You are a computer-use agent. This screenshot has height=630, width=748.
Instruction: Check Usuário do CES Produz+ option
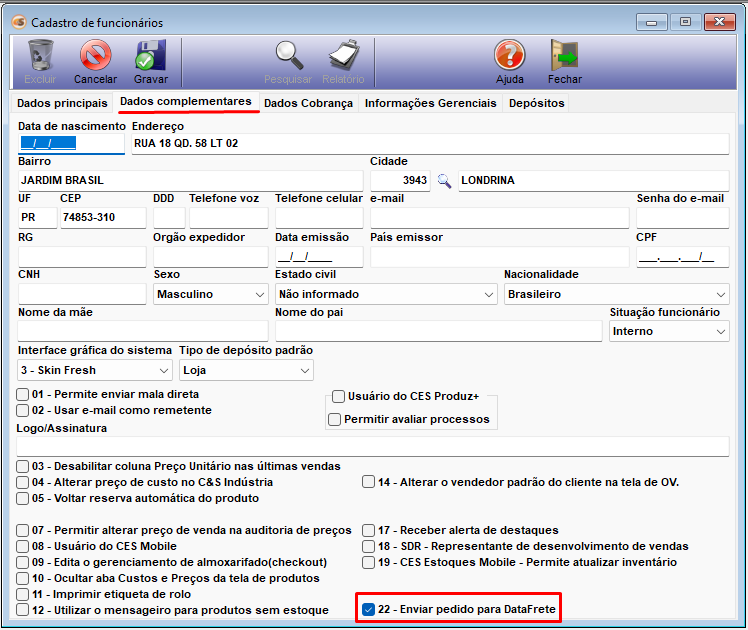click(339, 397)
